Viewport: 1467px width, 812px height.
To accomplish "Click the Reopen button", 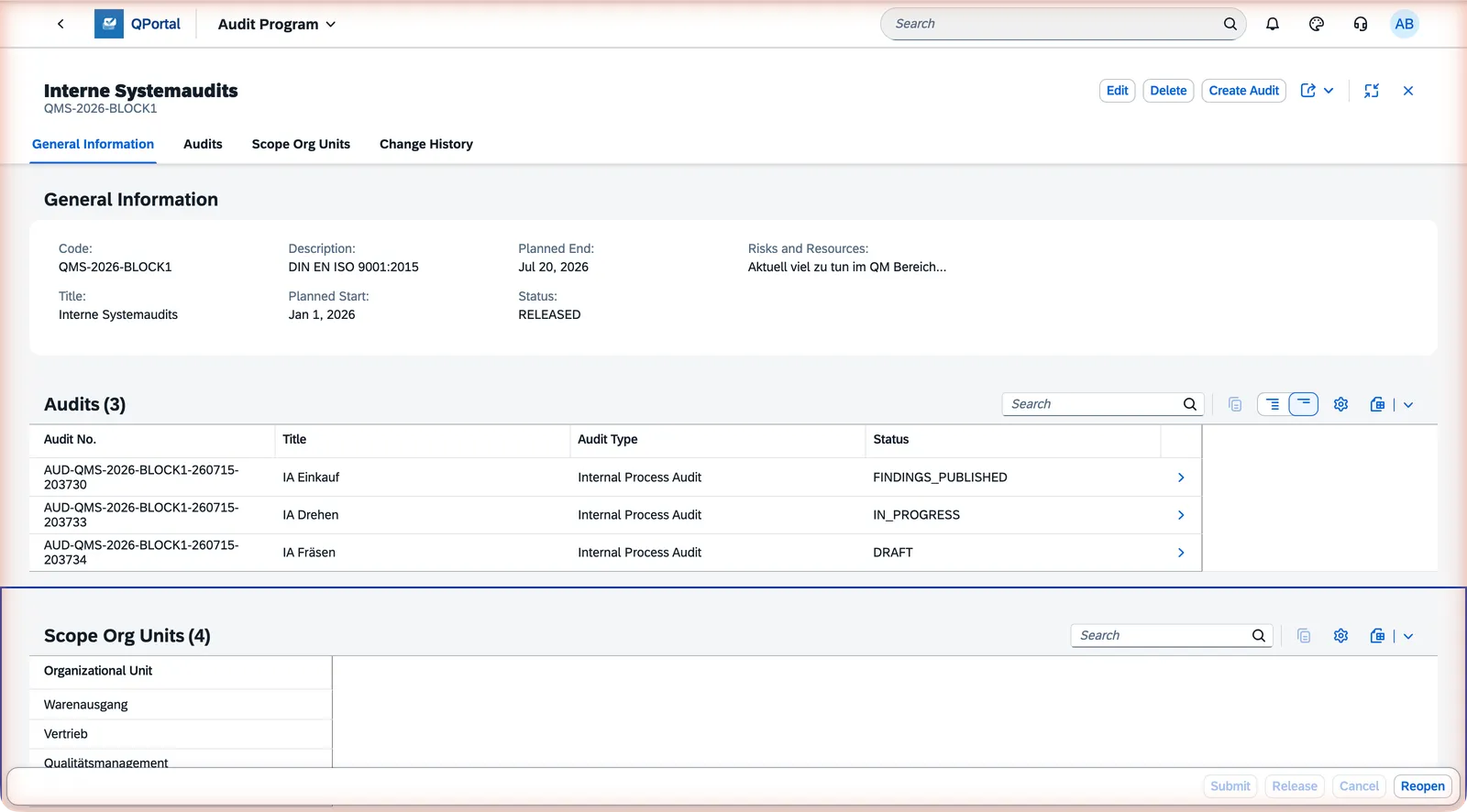I will tap(1422, 786).
